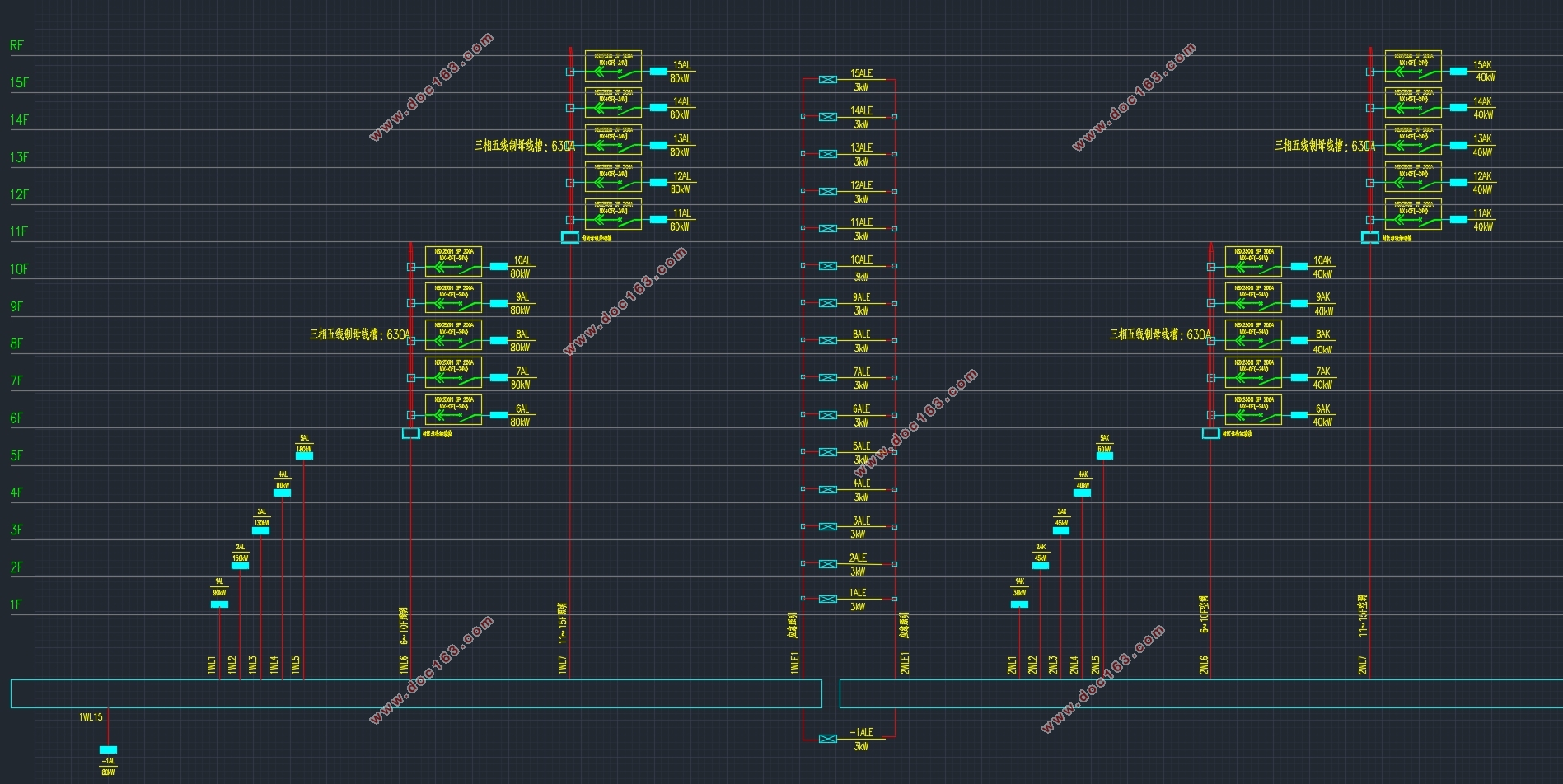Click the 15F floor level label
The width and height of the screenshot is (1563, 784).
(x=19, y=82)
